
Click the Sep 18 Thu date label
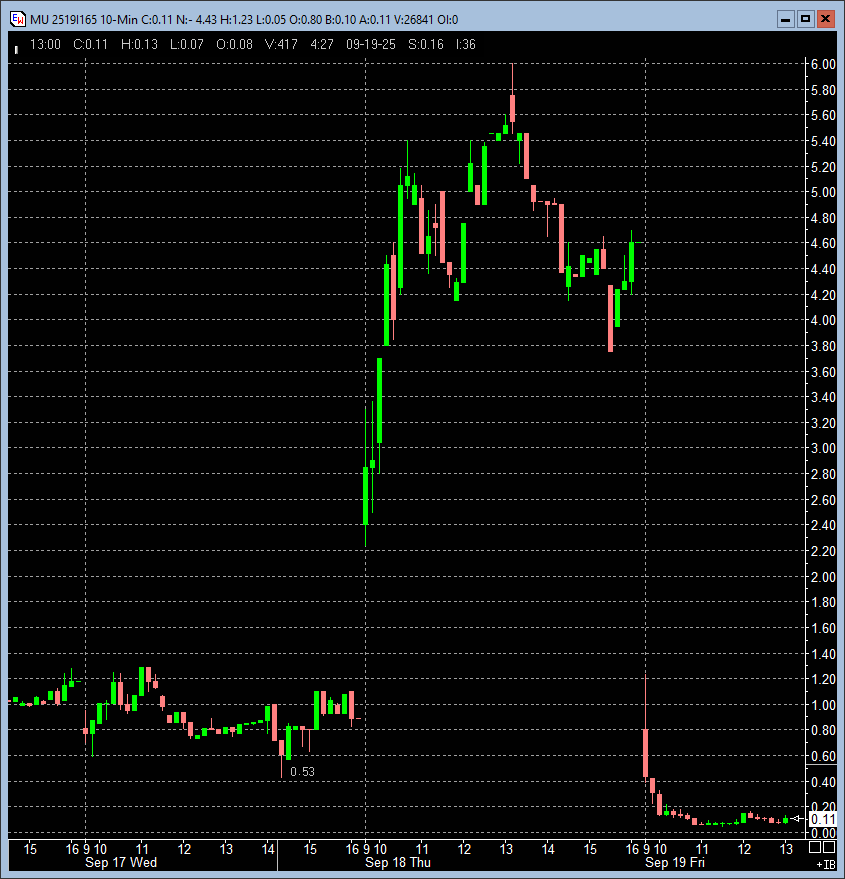(398, 862)
